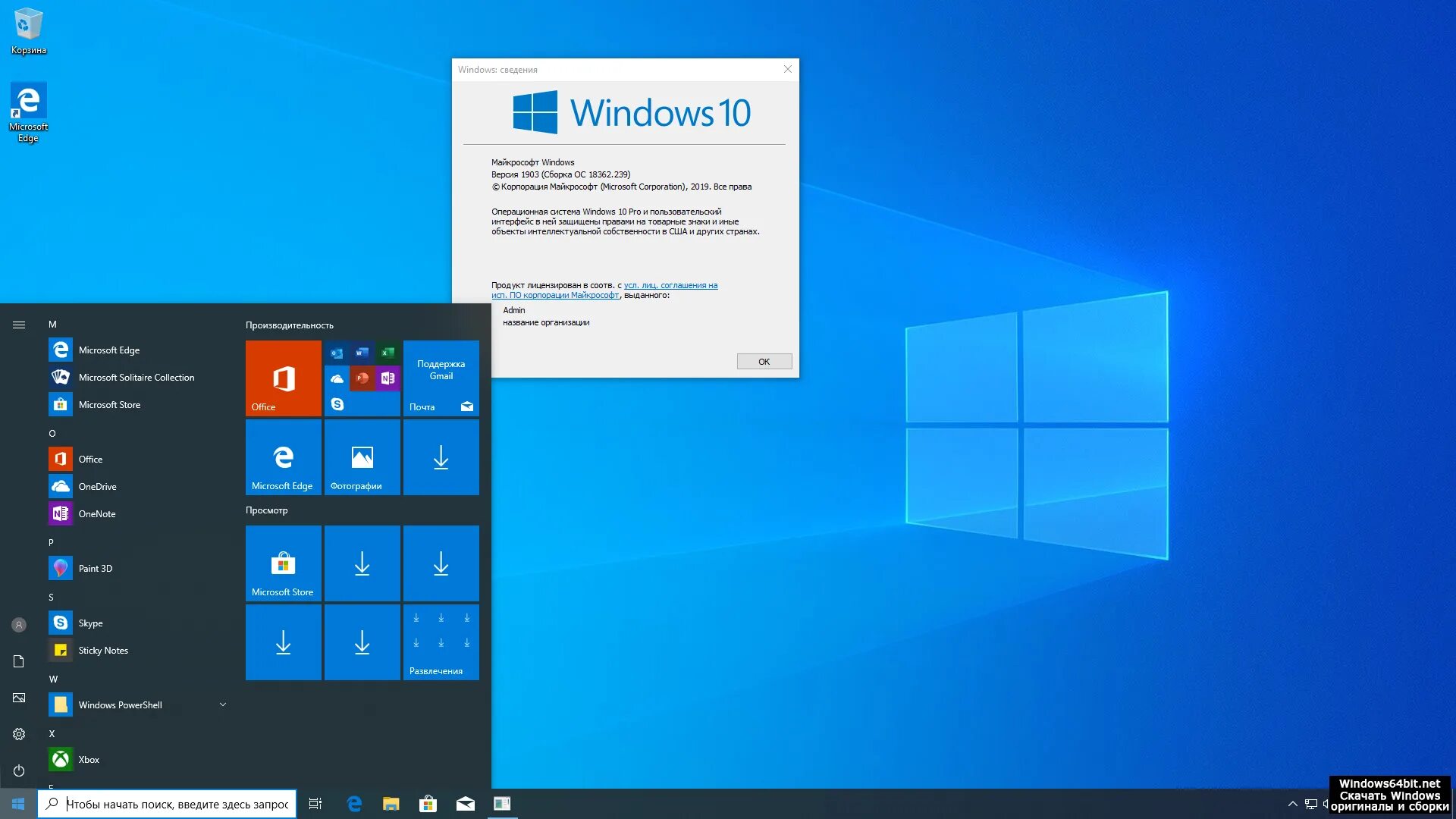The width and height of the screenshot is (1456, 819).
Task: Open Settings from Start menu sidebar
Action: [x=18, y=732]
